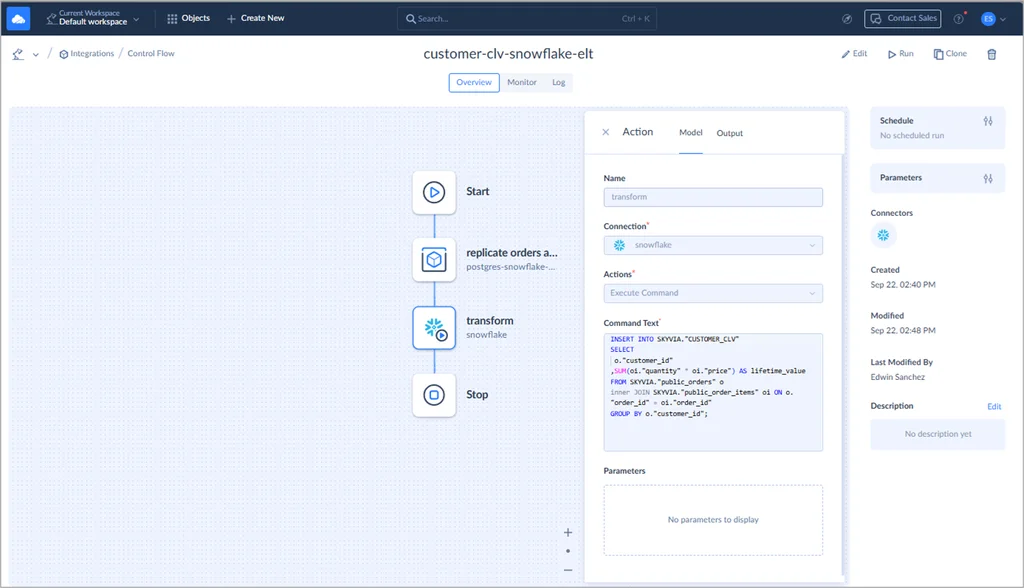The width and height of the screenshot is (1024, 588).
Task: Switch to the Monitor tab
Action: click(522, 82)
